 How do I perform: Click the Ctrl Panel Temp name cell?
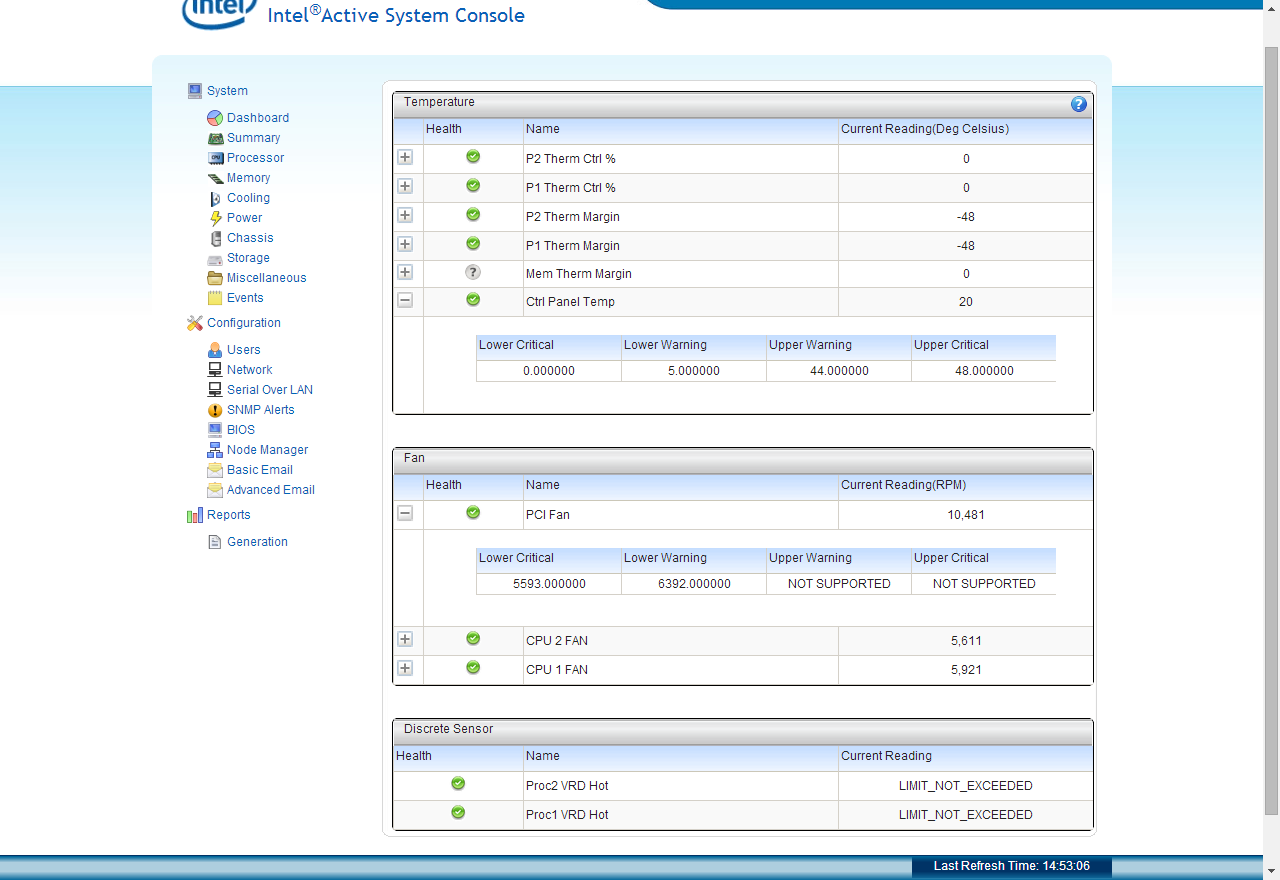[680, 302]
